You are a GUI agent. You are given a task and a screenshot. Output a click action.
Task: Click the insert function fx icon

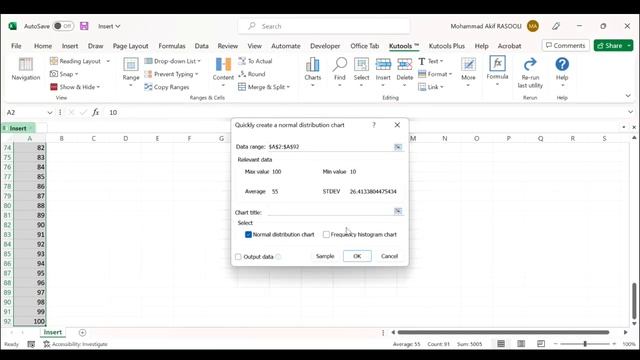(x=95, y=112)
